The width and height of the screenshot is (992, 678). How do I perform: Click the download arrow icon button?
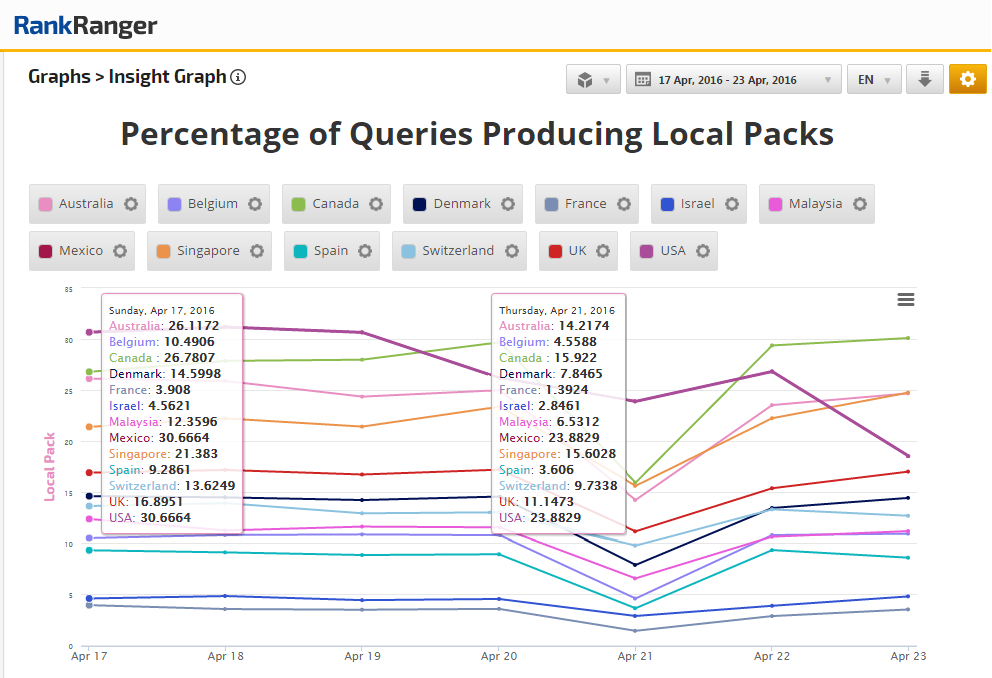(925, 80)
